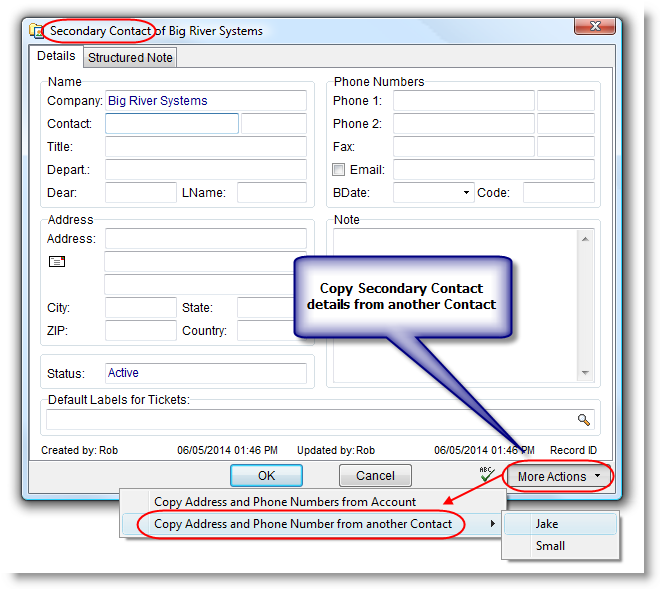Toggle the Email checkbox
The image size is (660, 589).
click(339, 170)
